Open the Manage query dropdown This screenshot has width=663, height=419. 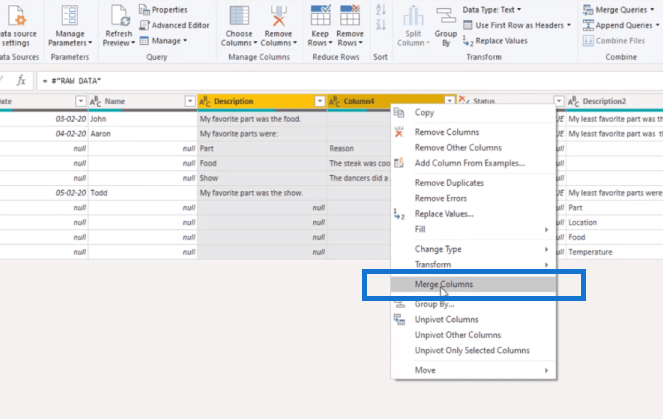point(163,41)
